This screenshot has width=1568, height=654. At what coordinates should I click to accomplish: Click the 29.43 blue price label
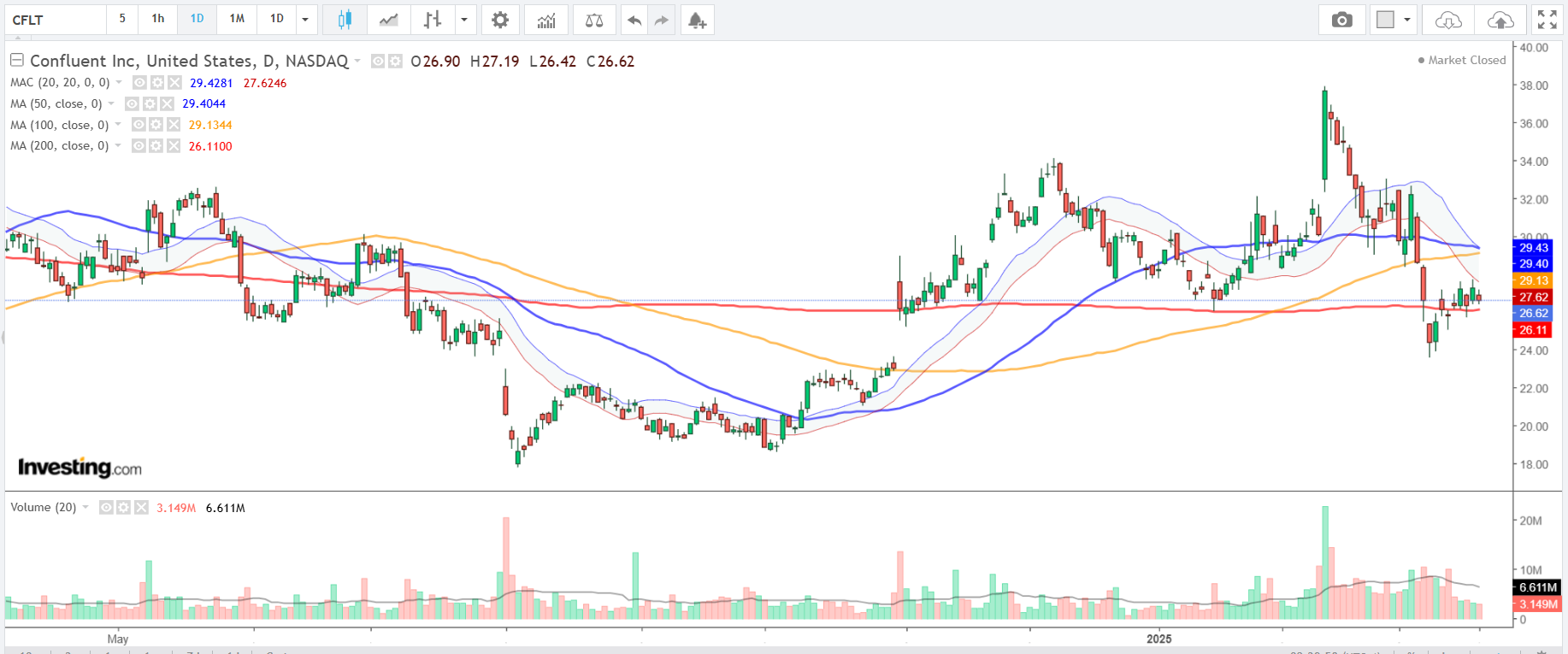tap(1534, 248)
